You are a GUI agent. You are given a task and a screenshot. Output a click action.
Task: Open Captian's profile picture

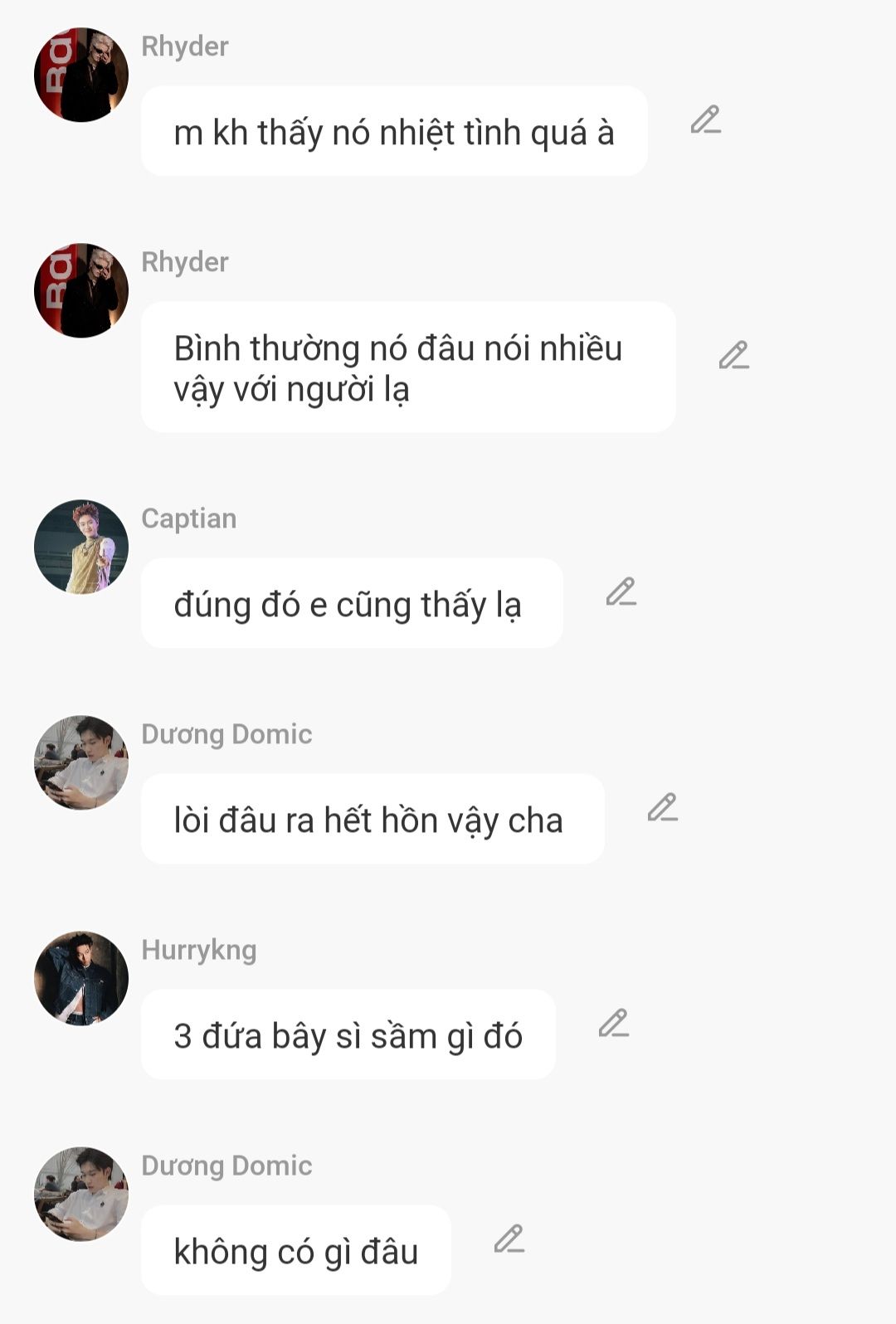click(81, 547)
